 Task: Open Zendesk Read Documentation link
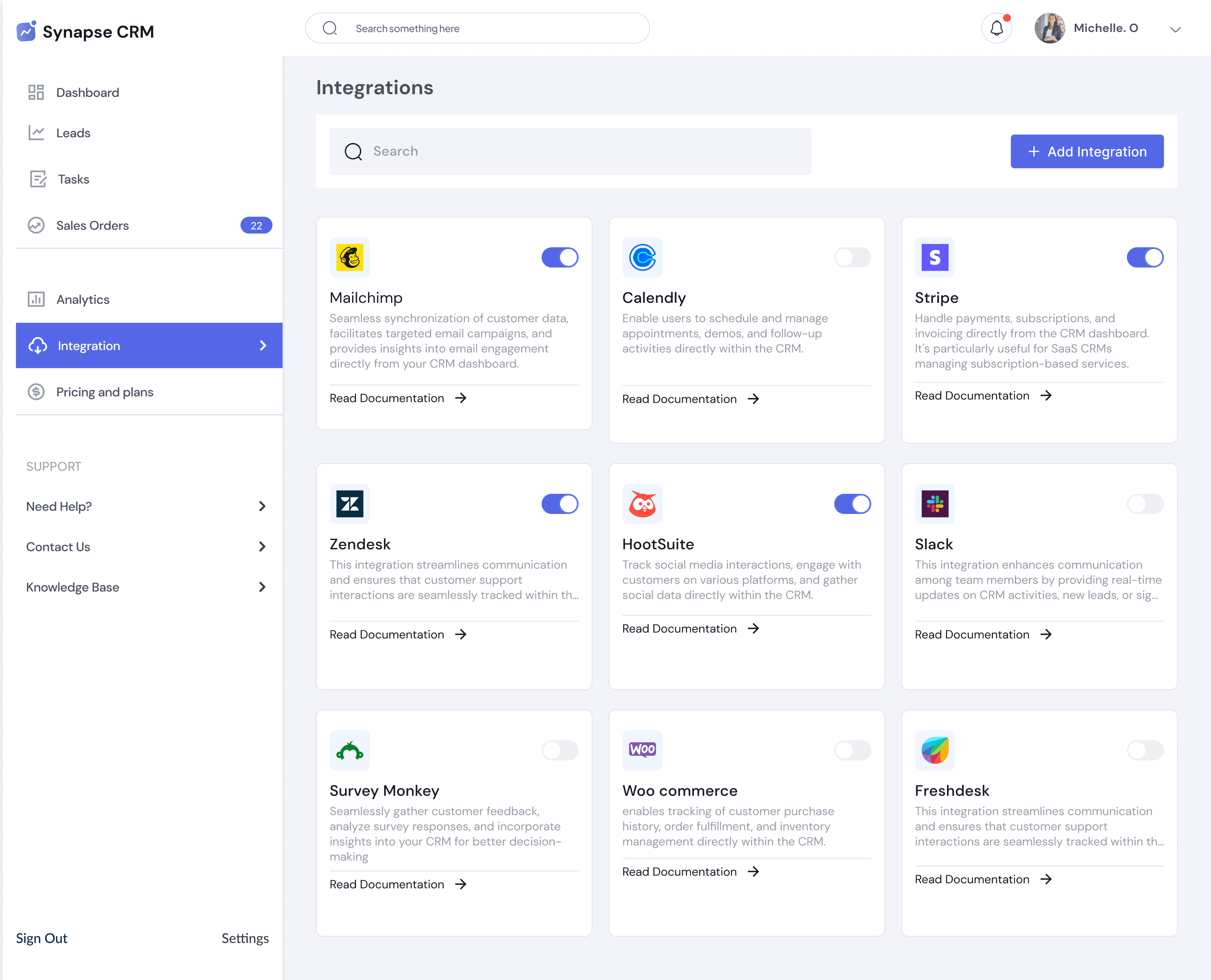point(399,634)
